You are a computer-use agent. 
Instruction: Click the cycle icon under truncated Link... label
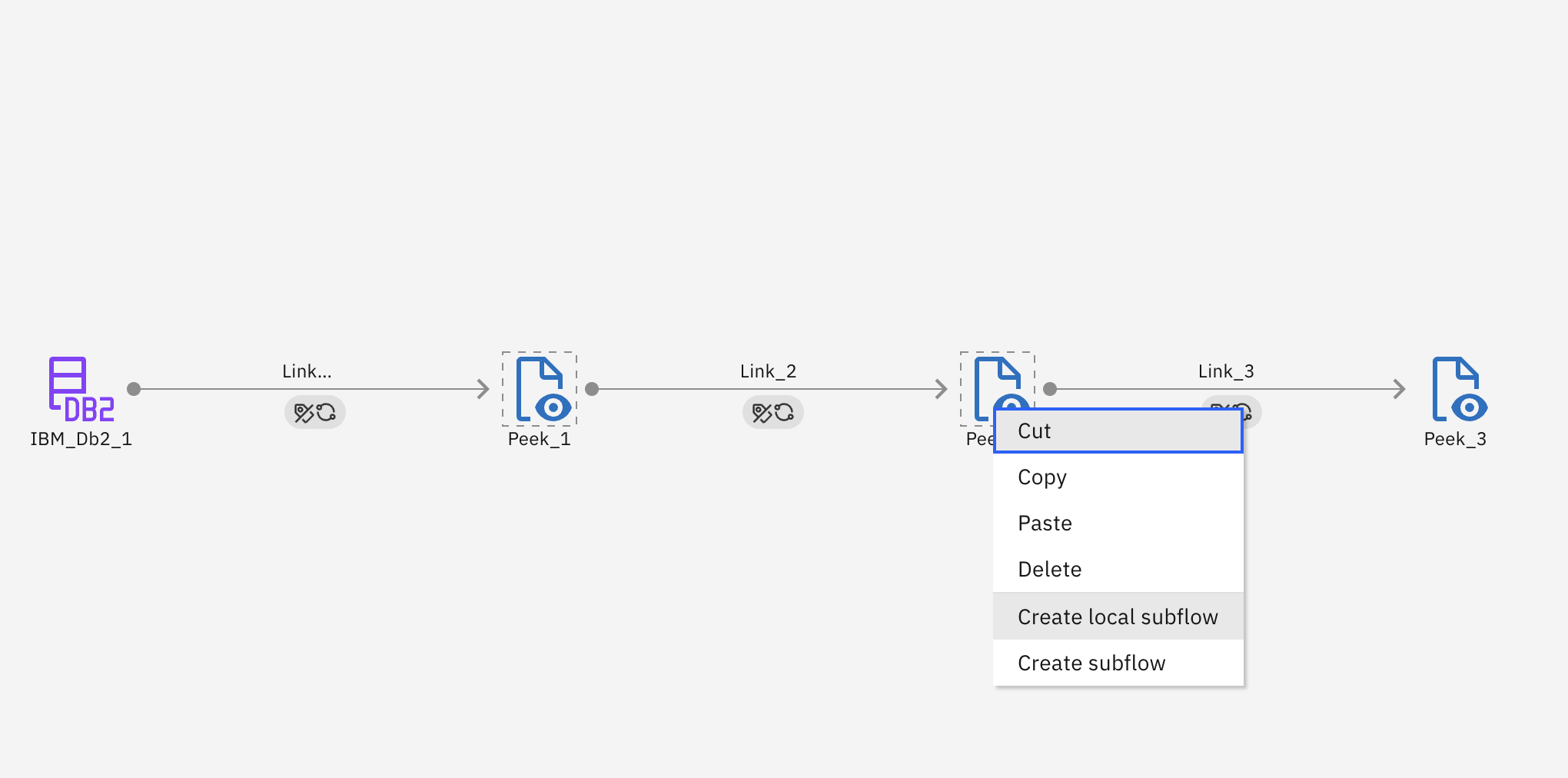click(x=326, y=413)
